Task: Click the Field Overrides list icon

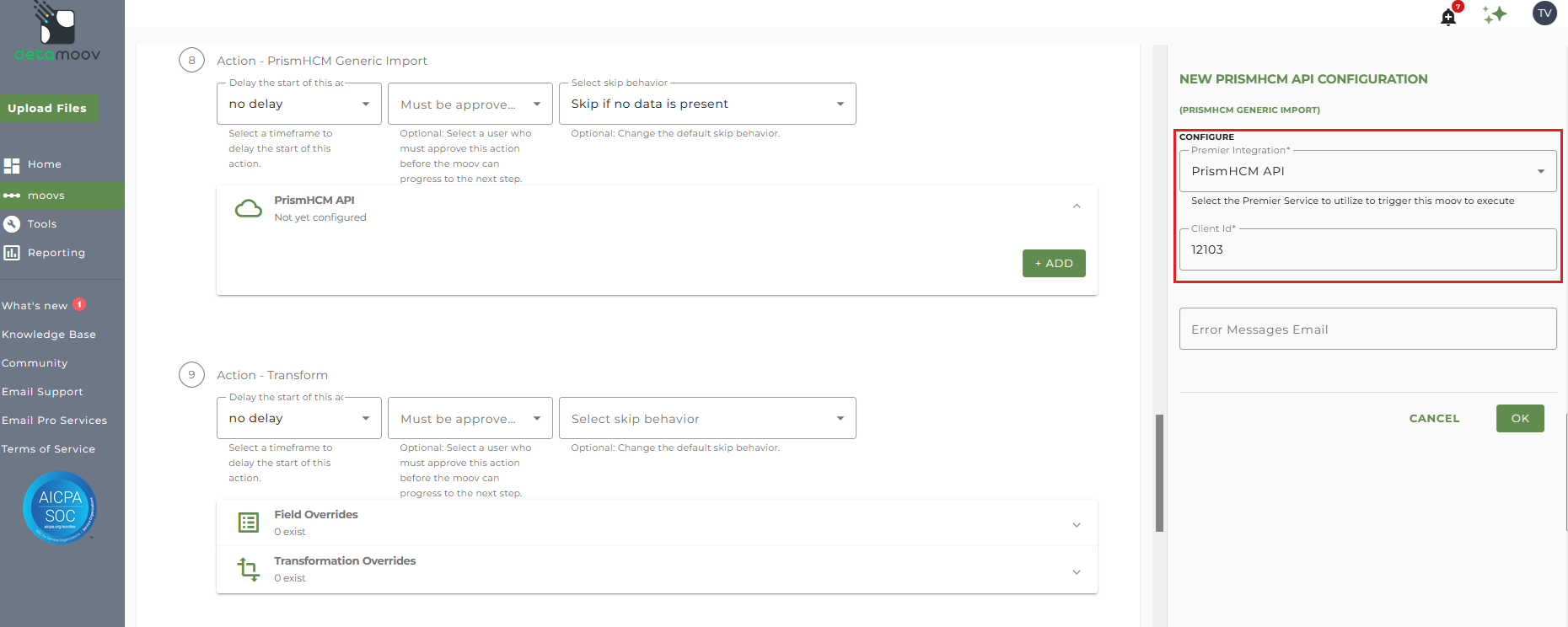Action: coord(248,522)
